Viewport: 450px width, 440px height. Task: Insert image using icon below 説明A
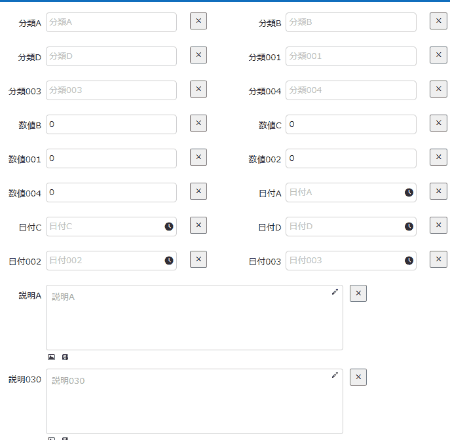click(51, 357)
